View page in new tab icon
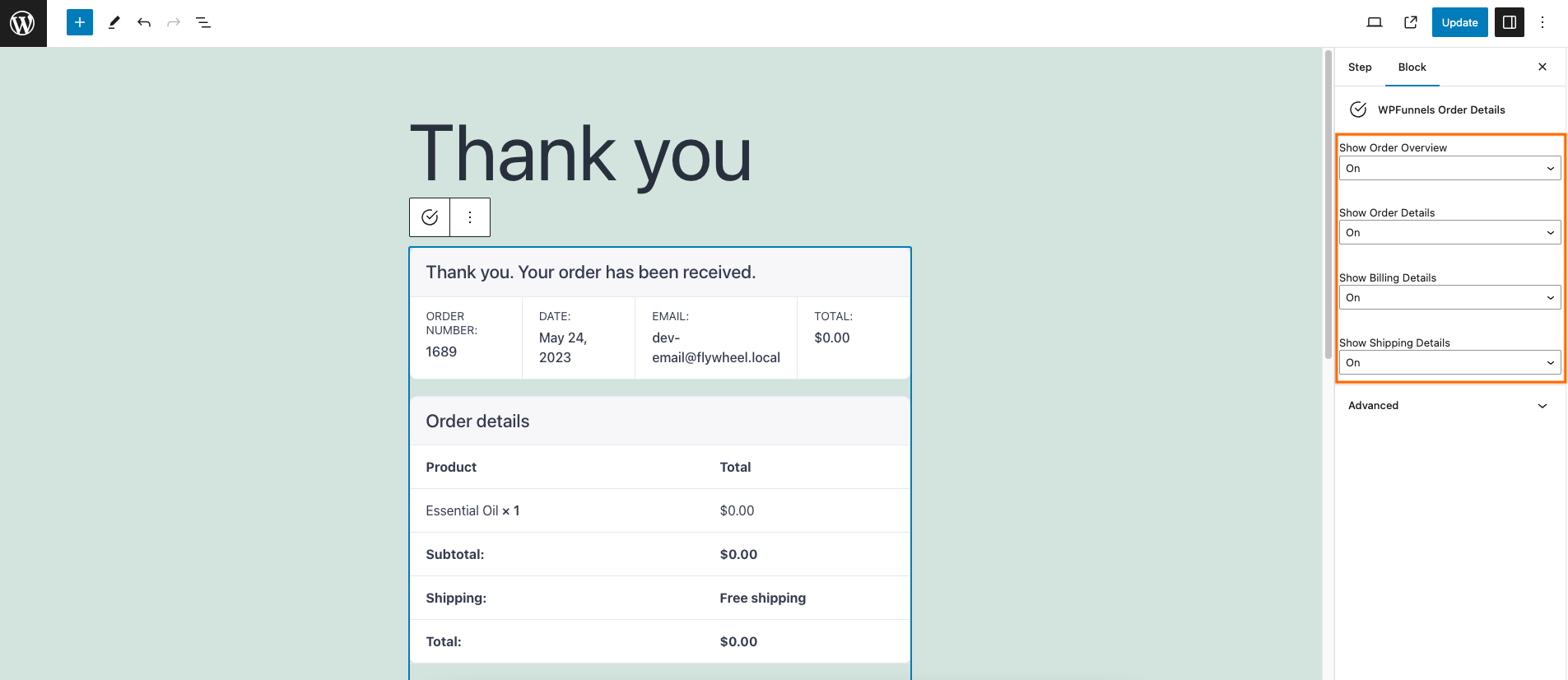The height and width of the screenshot is (680, 1568). 1411,22
